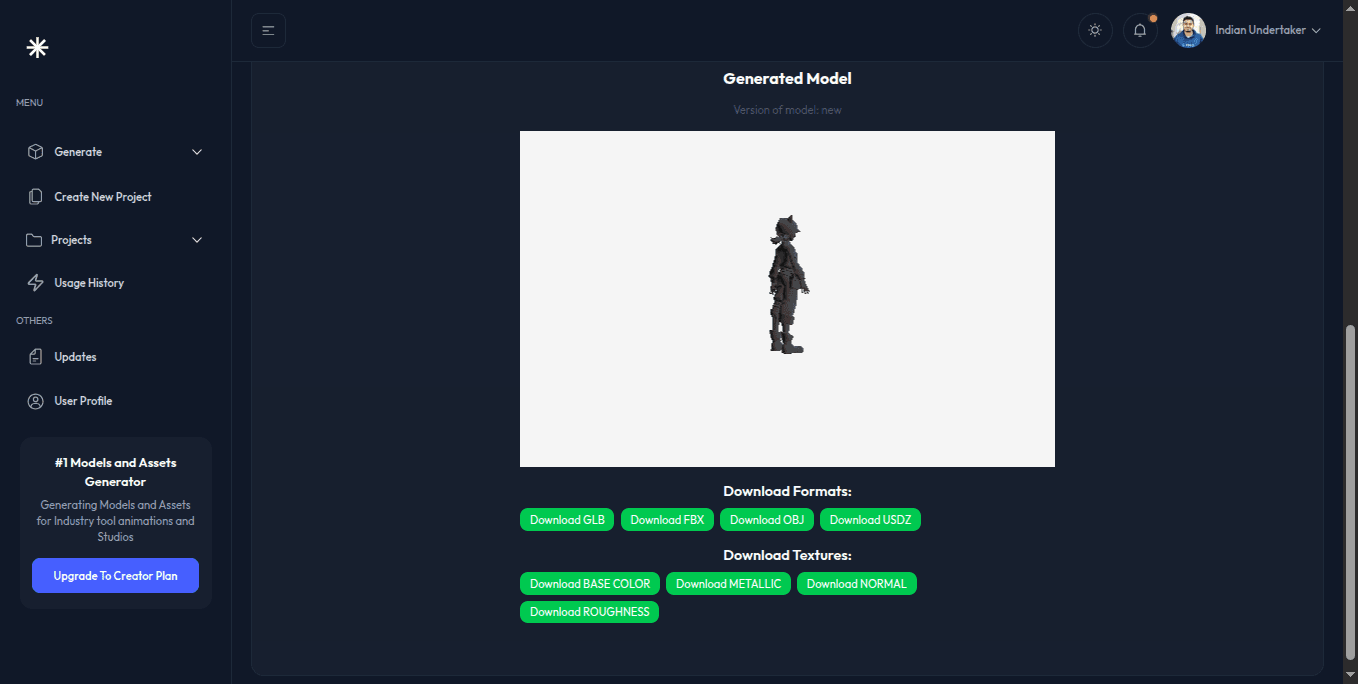Viewport: 1358px width, 684px height.
Task: Click the documents icon beside Create New Project
Action: (x=36, y=197)
